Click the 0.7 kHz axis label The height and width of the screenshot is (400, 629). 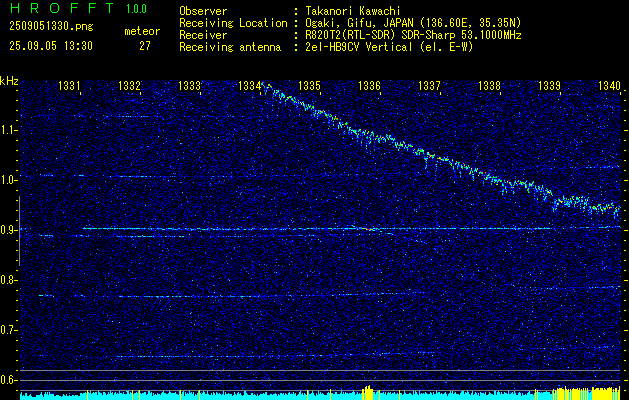[x=8, y=330]
